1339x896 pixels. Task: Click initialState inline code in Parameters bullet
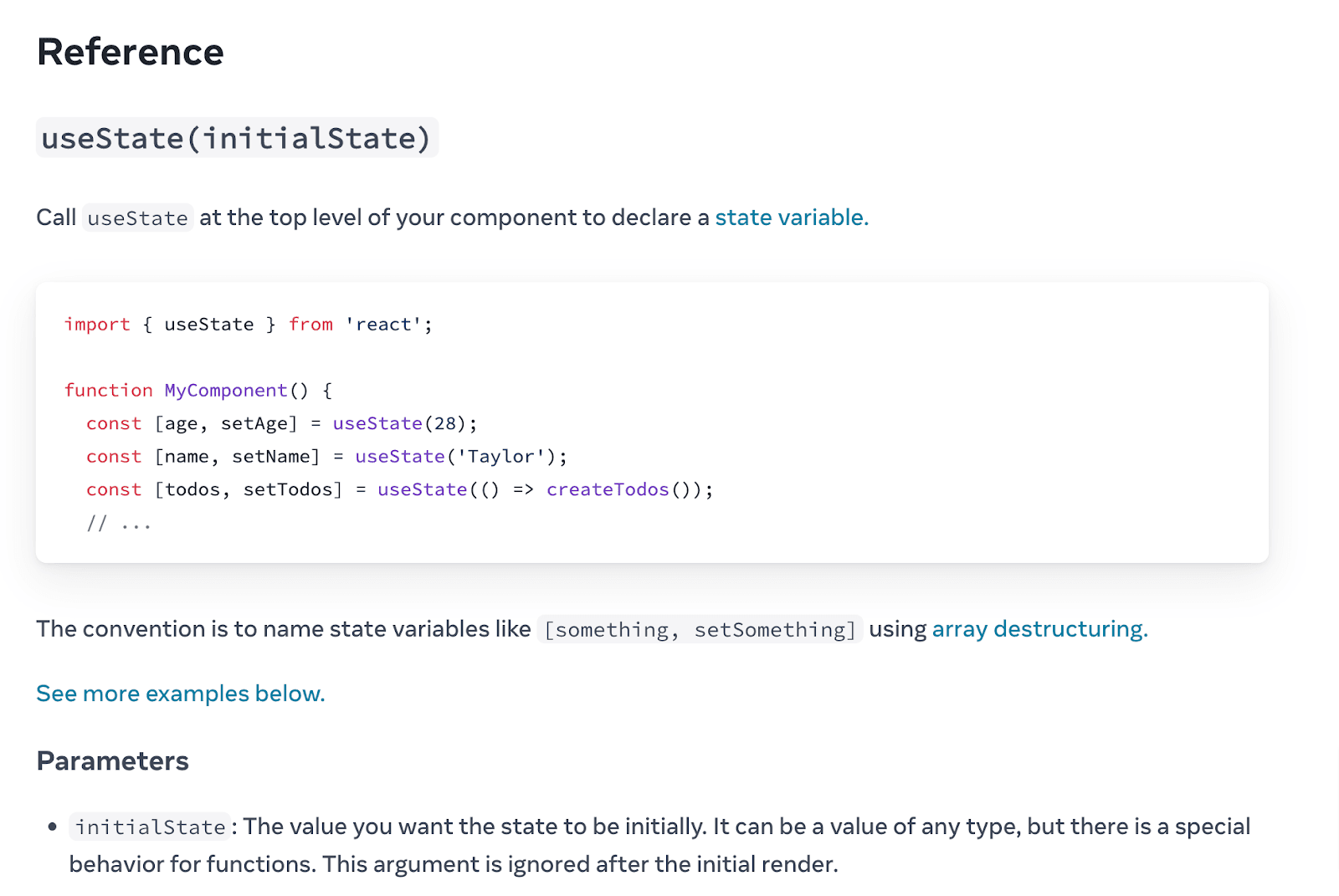(150, 827)
